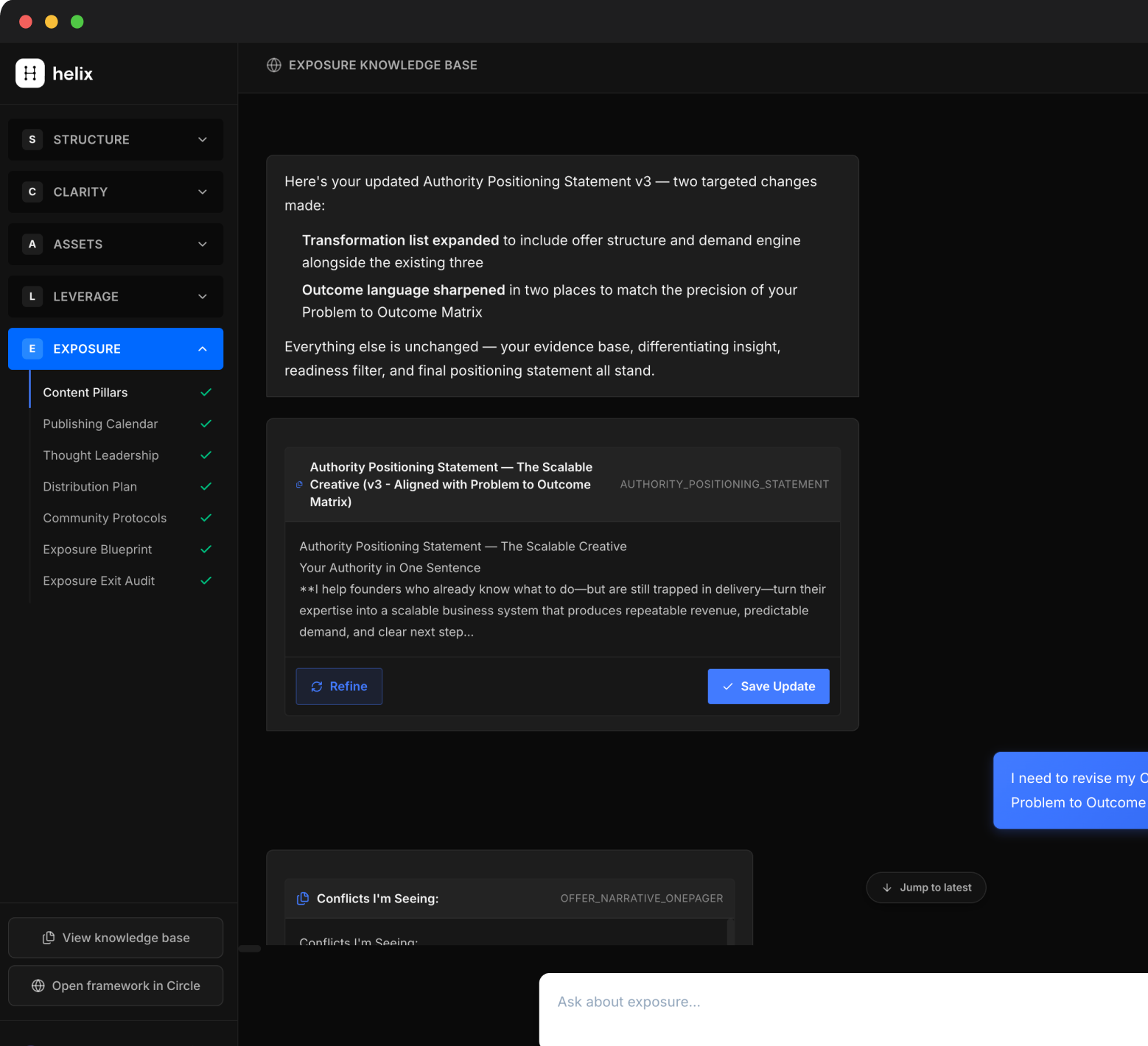Click the checkmark next to Thought Leadership

(206, 455)
